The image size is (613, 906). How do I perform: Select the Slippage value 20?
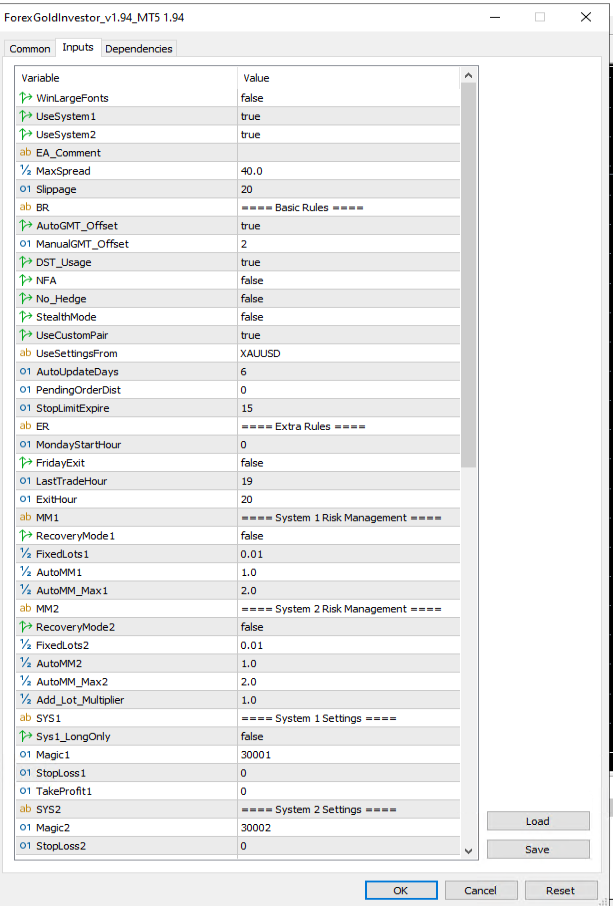click(247, 189)
